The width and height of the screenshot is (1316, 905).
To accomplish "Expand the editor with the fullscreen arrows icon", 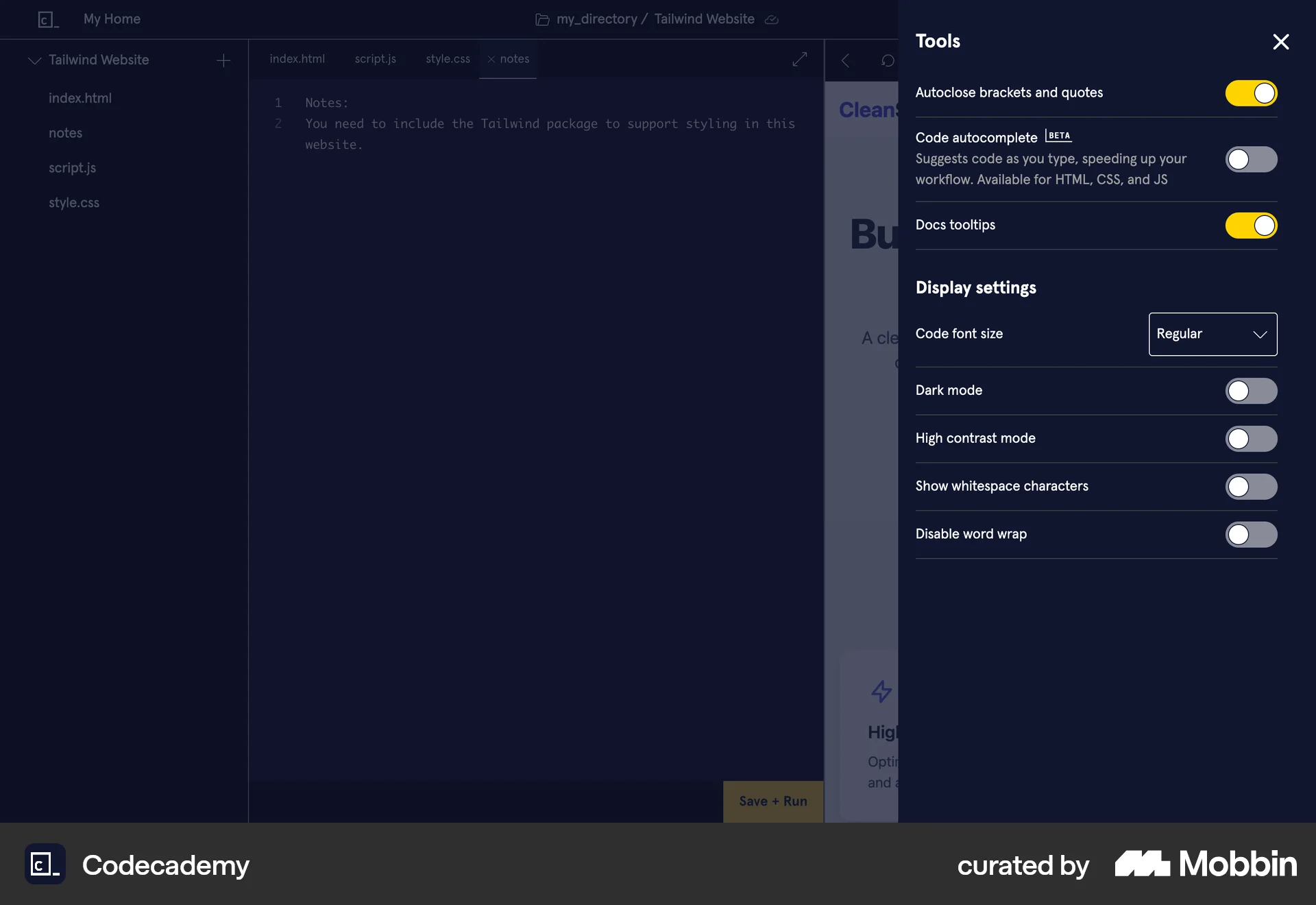I will (x=799, y=60).
